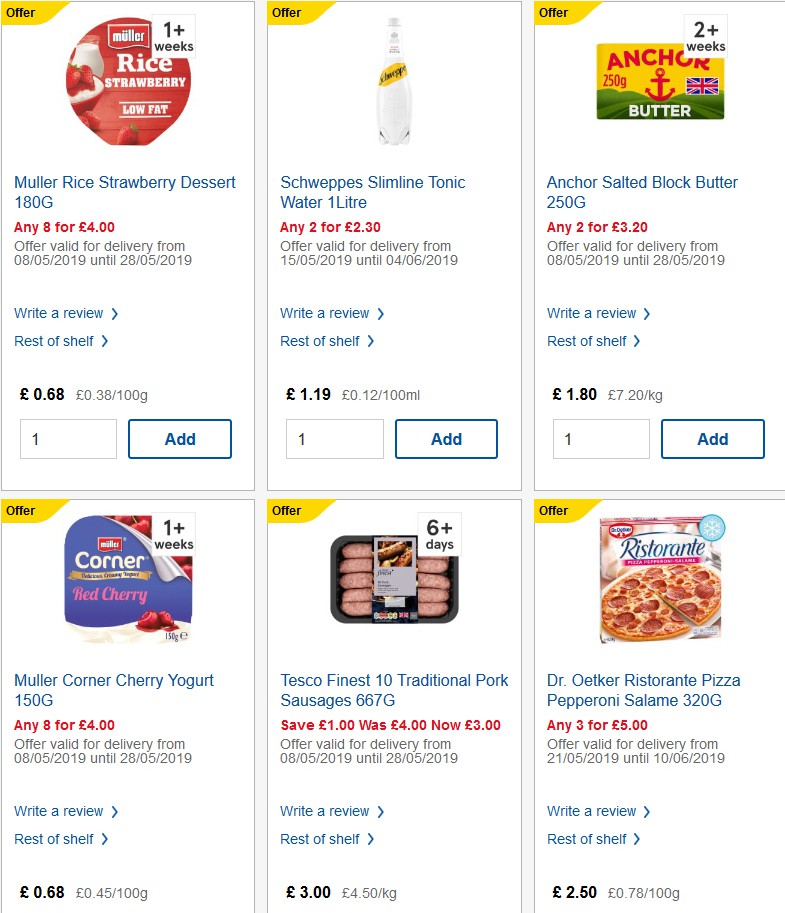Open Muller Rice Strawberry Dessert product page

[x=124, y=192]
